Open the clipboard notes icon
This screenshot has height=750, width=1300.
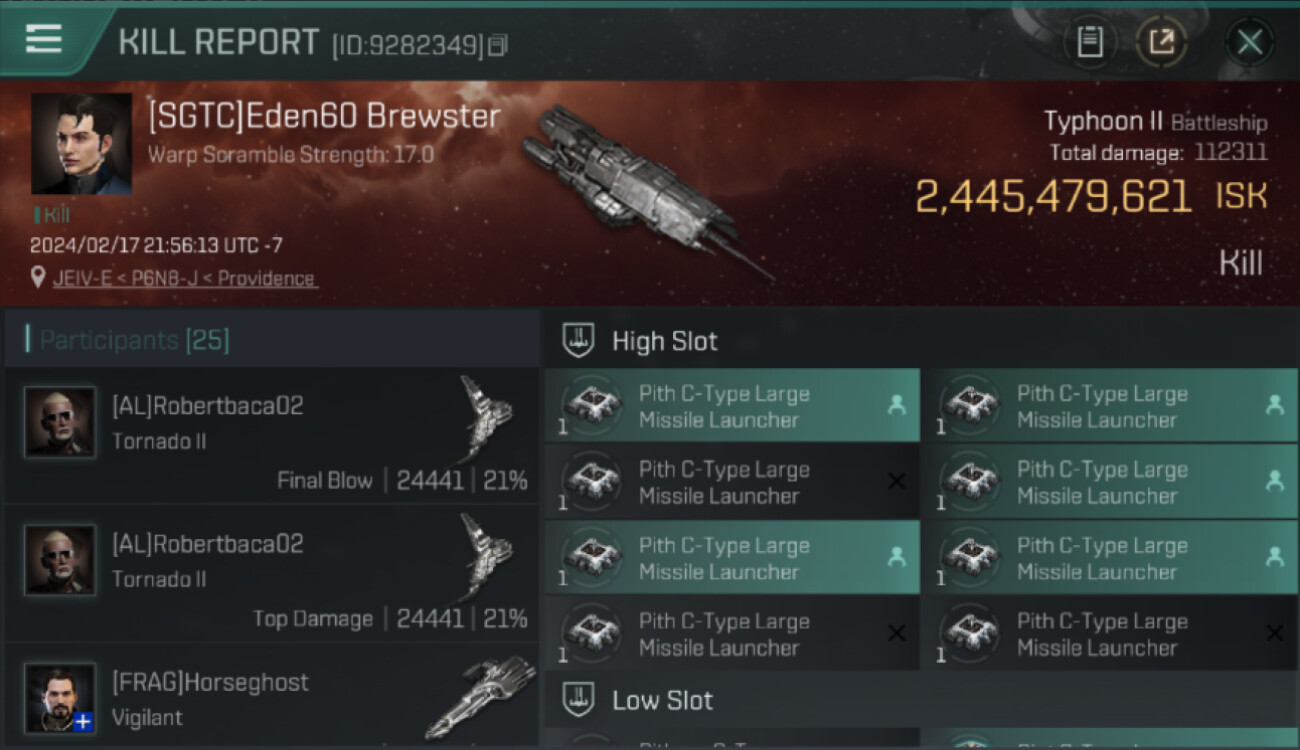point(1090,42)
